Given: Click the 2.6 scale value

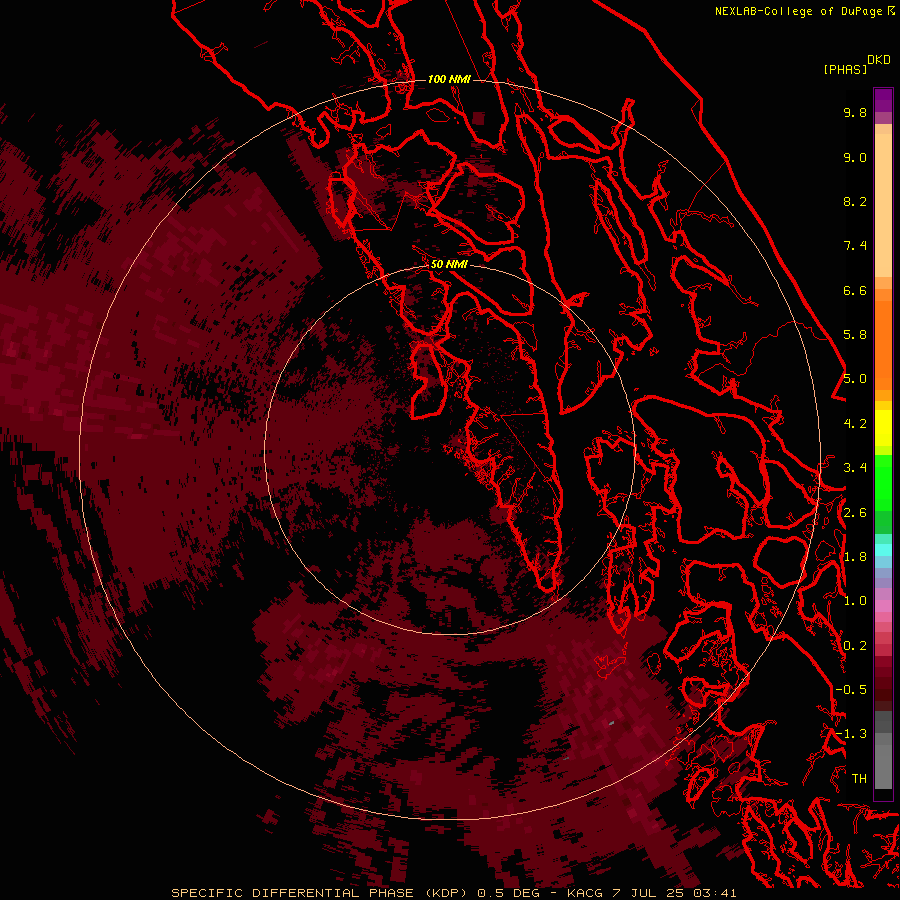Looking at the screenshot, I should pos(855,513).
